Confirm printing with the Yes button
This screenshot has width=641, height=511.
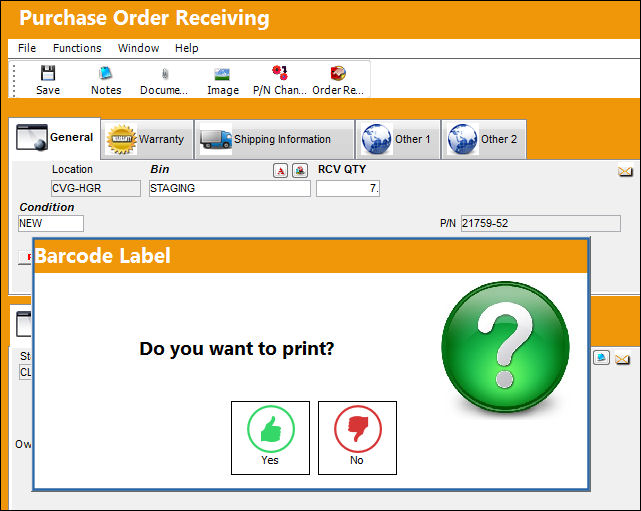(x=270, y=438)
